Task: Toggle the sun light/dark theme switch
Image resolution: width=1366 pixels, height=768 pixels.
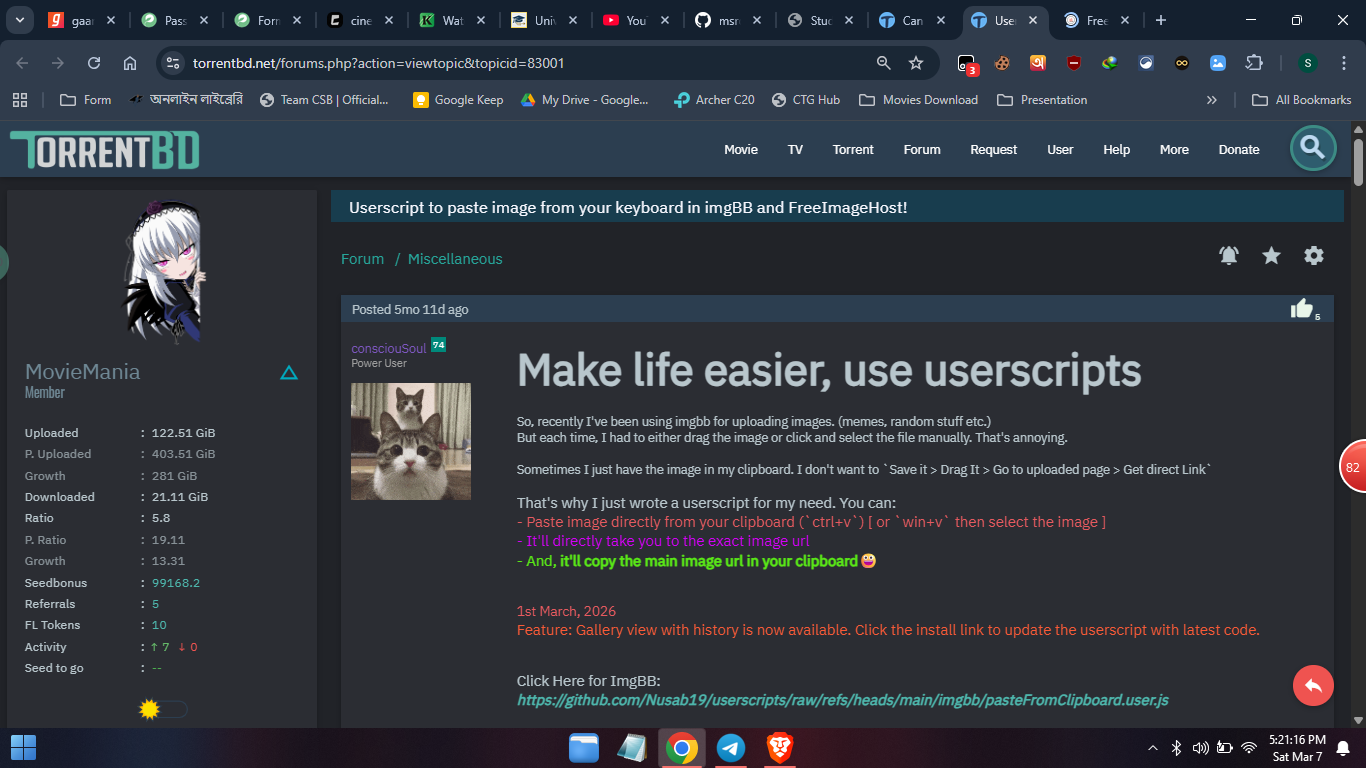Action: click(x=162, y=709)
